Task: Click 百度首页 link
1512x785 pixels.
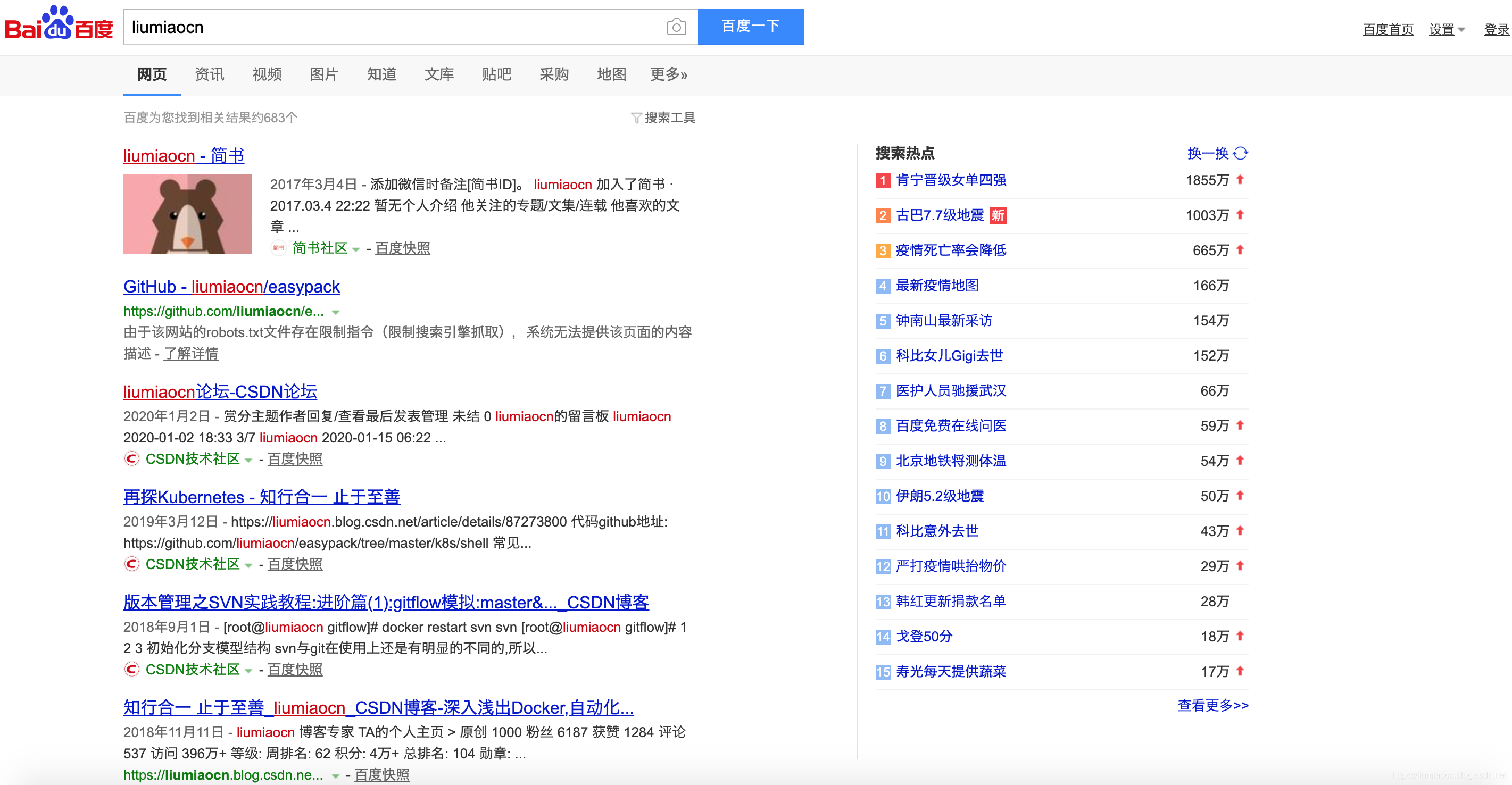Action: tap(1388, 29)
